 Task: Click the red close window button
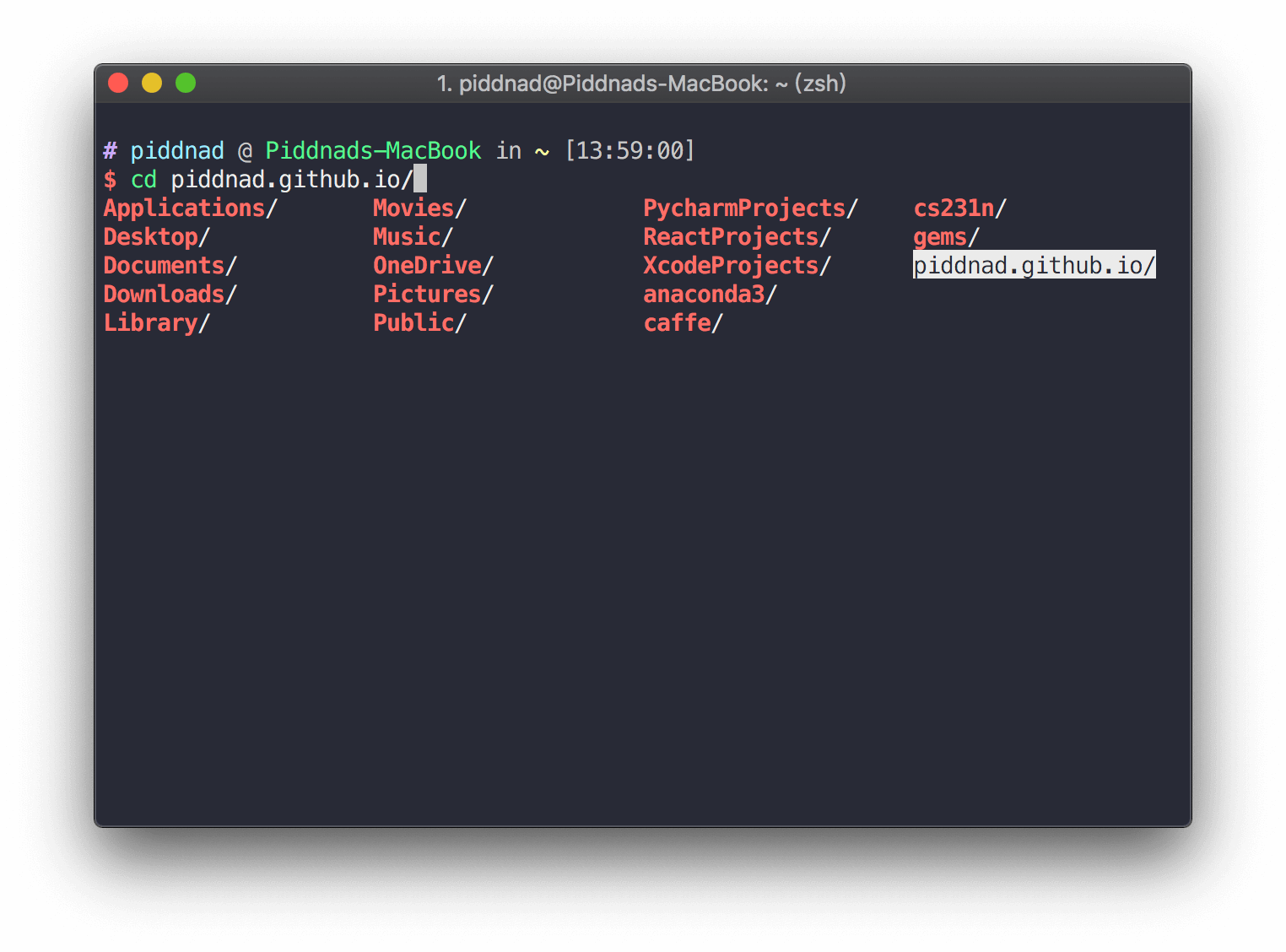click(x=118, y=83)
